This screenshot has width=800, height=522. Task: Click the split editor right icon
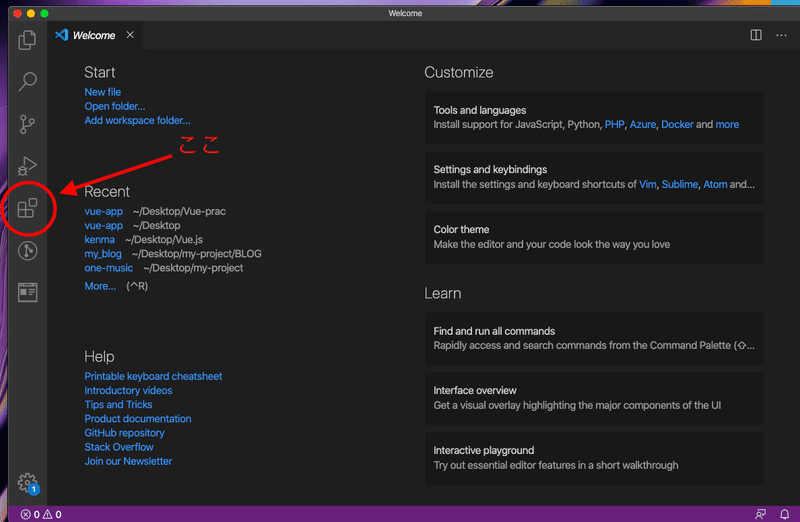click(756, 35)
